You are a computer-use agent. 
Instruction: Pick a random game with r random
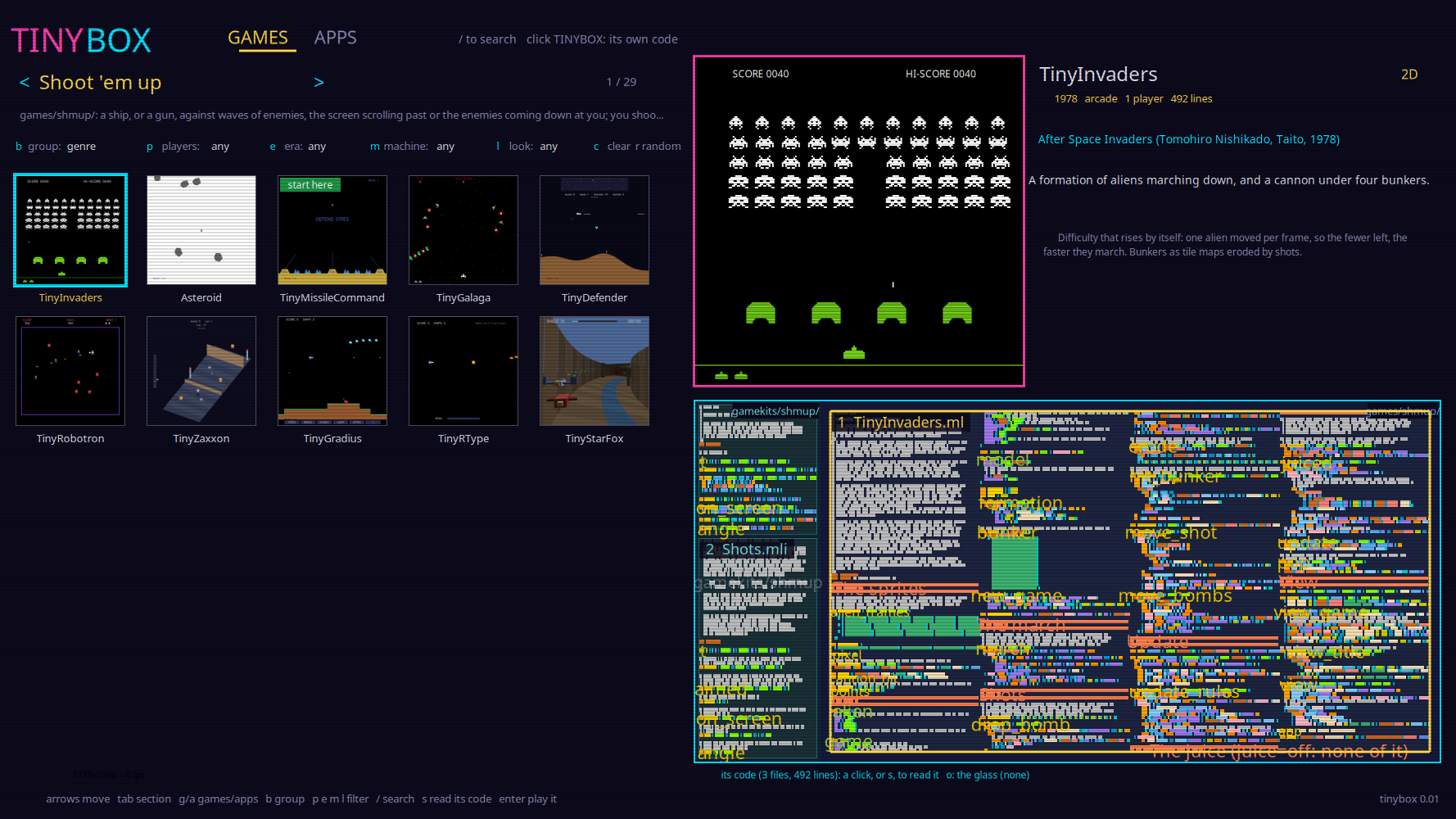coord(658,147)
